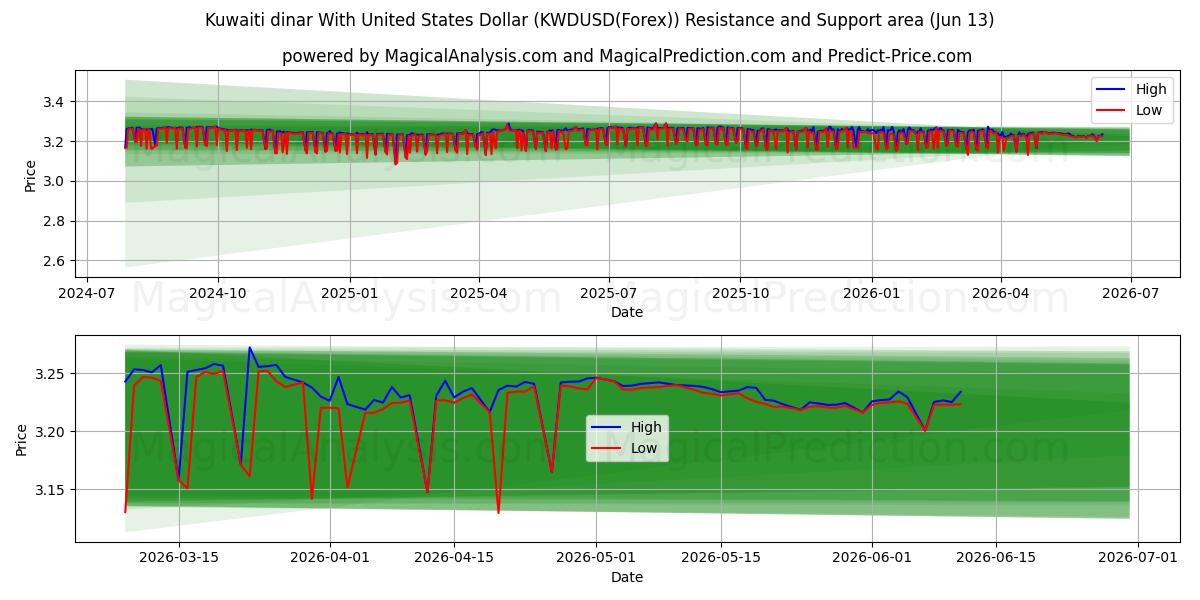Image resolution: width=1200 pixels, height=600 pixels.
Task: Click the 2025-01 tick label
Action: coord(349,295)
